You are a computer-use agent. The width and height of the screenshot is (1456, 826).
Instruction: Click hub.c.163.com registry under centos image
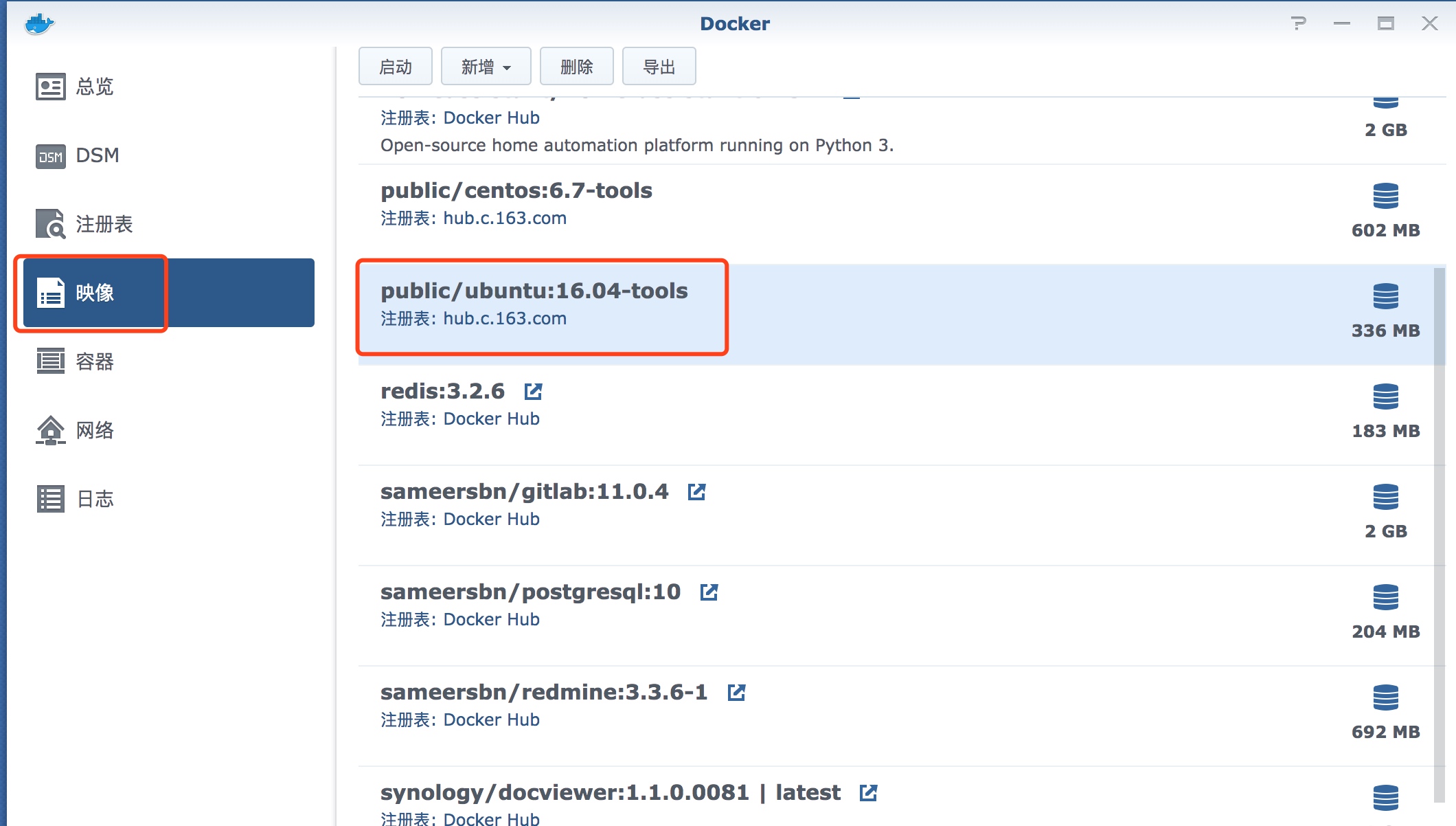(x=505, y=219)
